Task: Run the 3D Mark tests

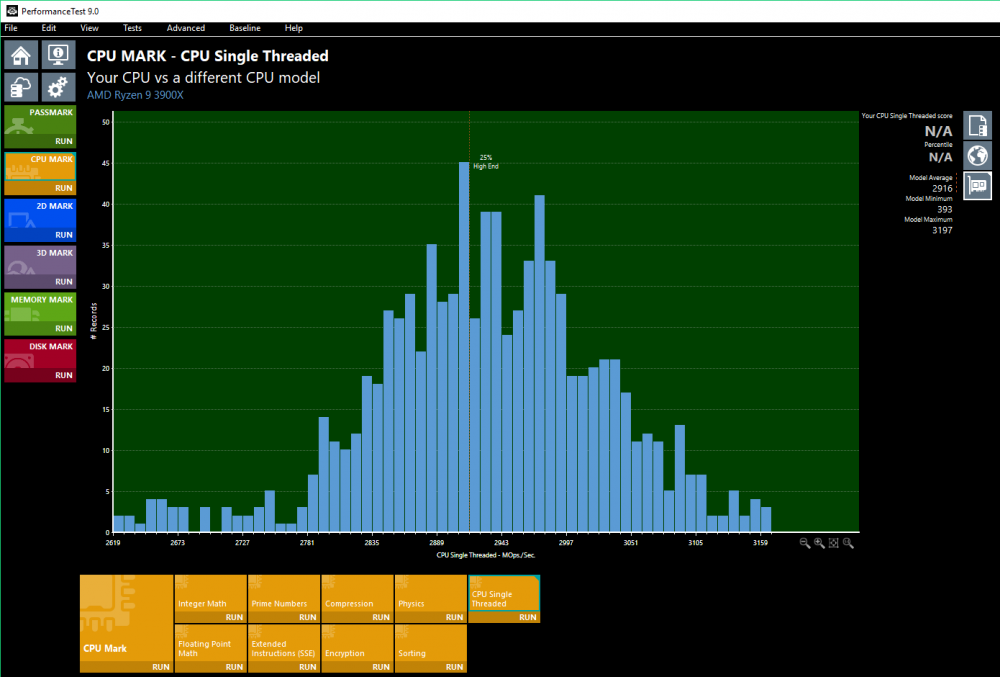Action: coord(63,282)
